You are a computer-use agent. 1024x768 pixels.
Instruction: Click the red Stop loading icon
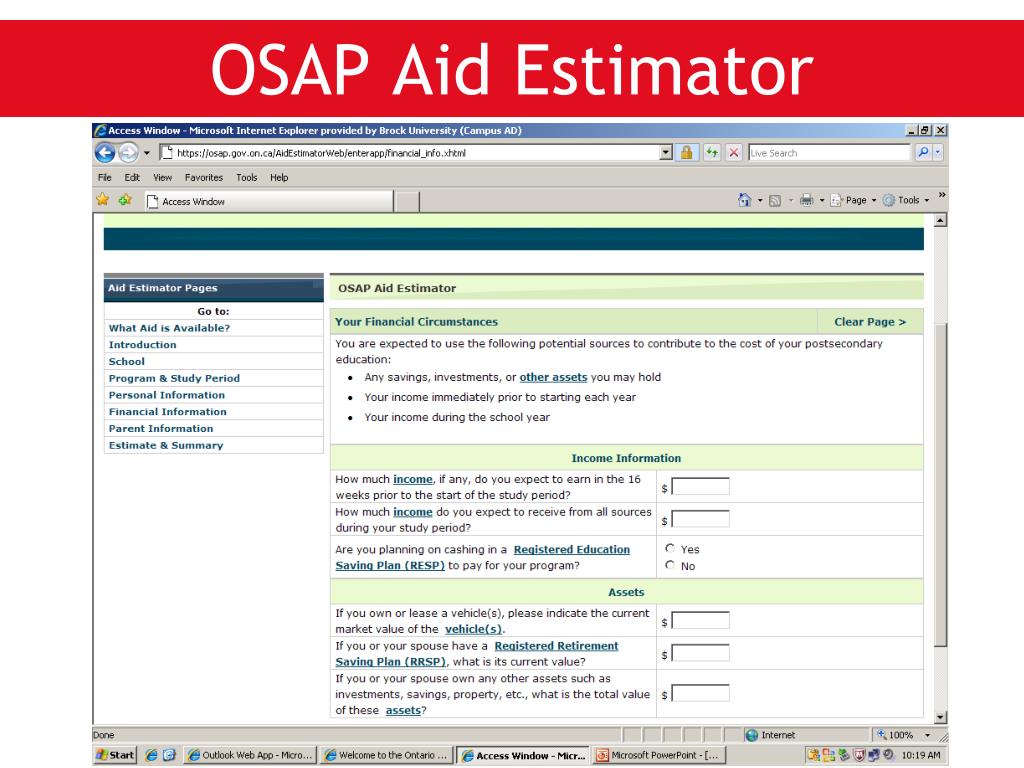click(x=734, y=153)
